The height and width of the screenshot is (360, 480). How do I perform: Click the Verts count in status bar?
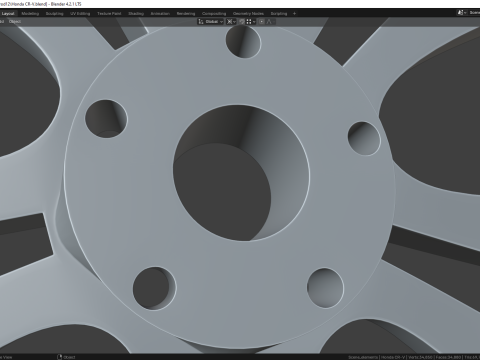pyautogui.click(x=420, y=357)
